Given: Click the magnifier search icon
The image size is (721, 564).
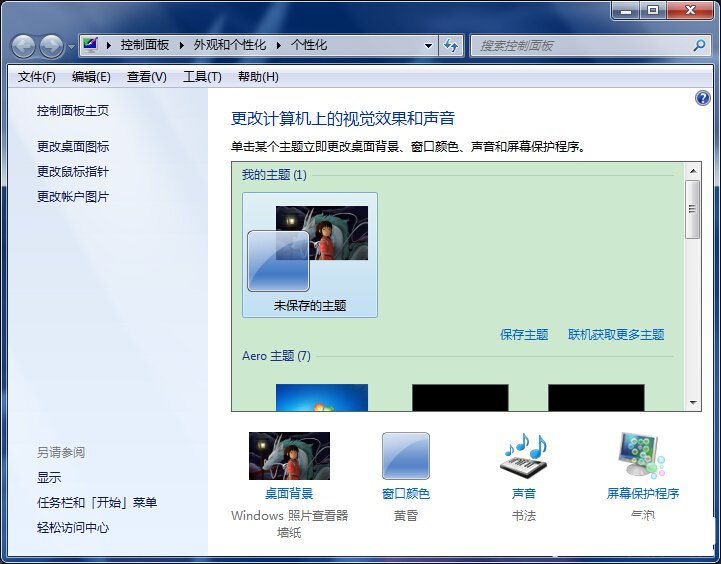Looking at the screenshot, I should click(x=699, y=46).
